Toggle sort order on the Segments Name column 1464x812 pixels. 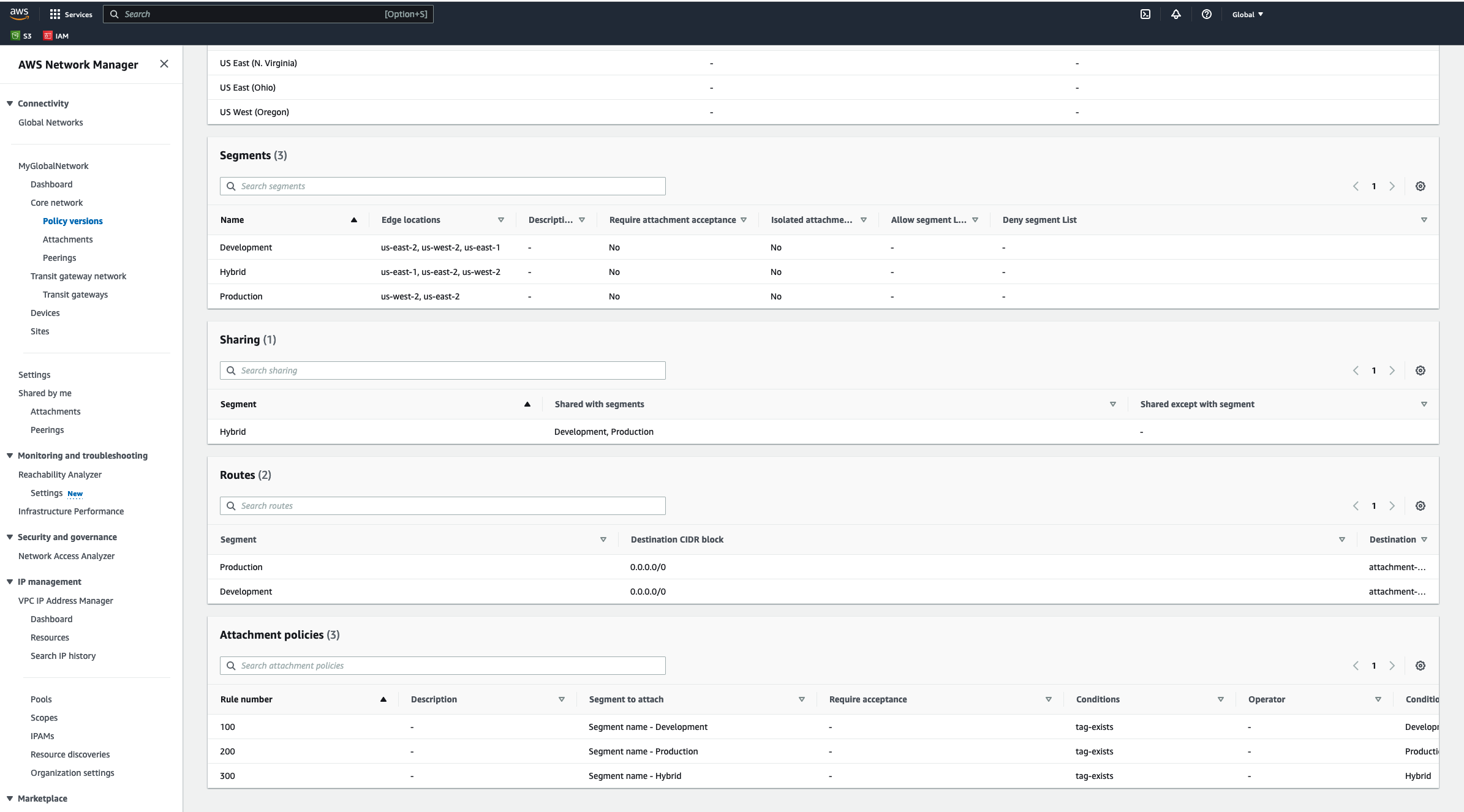(354, 219)
